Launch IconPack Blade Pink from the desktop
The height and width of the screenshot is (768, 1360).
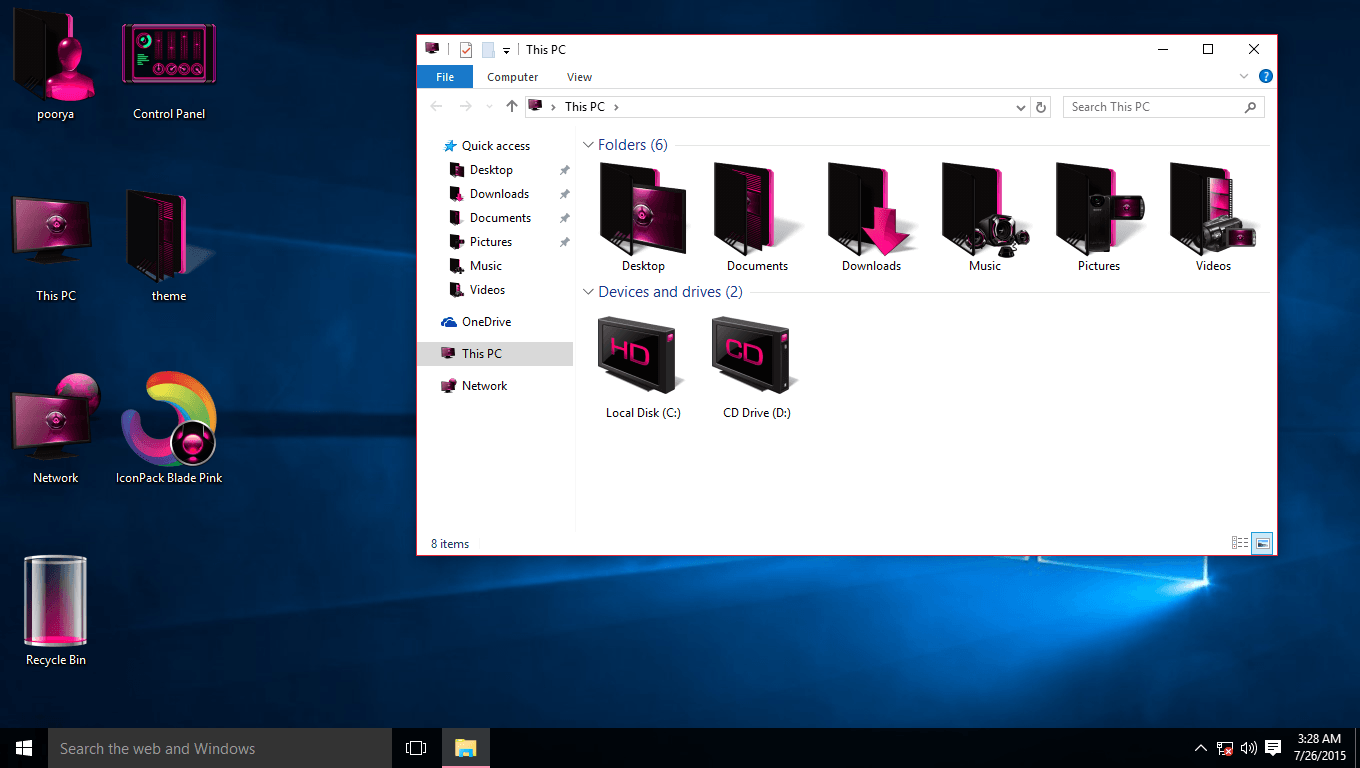(x=168, y=425)
